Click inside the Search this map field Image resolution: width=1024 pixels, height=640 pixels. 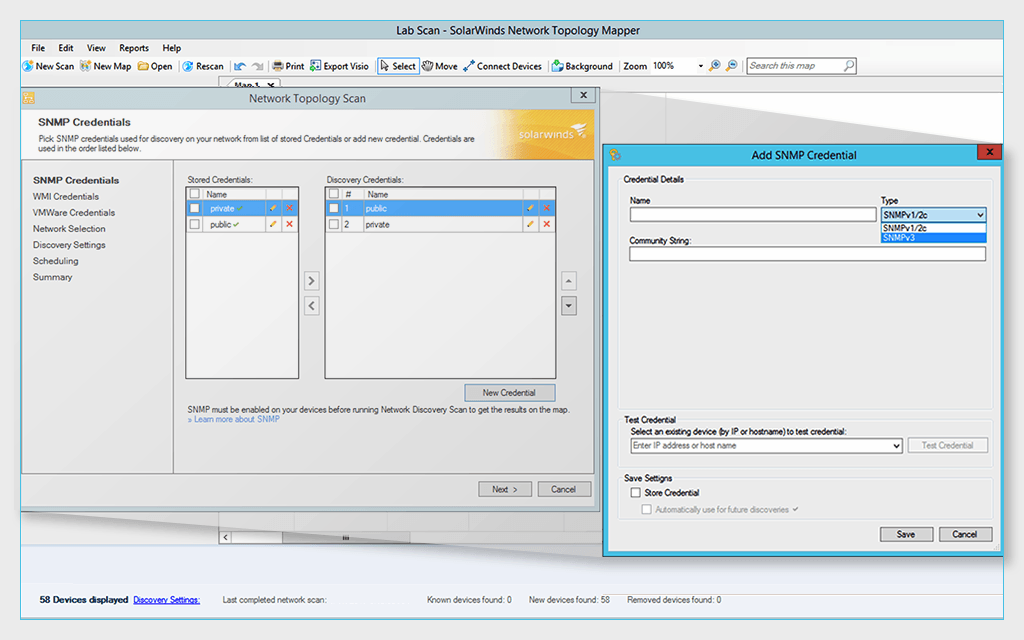tap(792, 65)
